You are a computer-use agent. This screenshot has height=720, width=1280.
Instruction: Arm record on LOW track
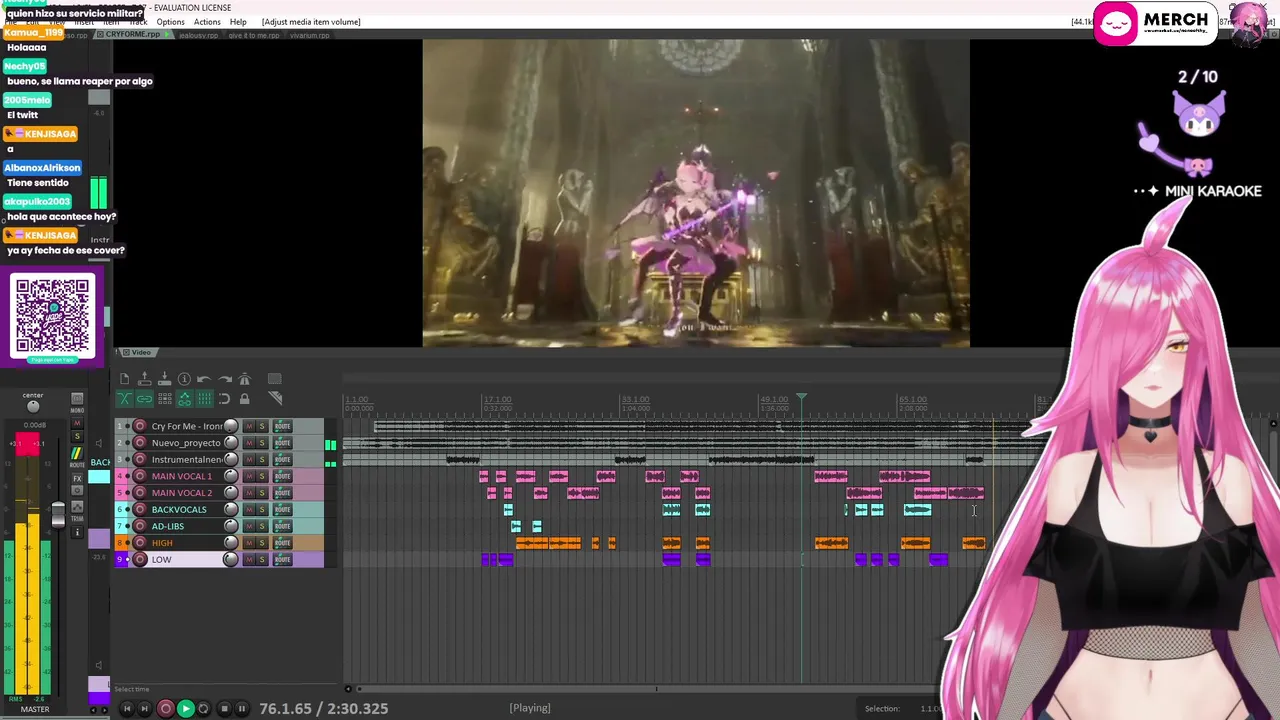click(140, 559)
